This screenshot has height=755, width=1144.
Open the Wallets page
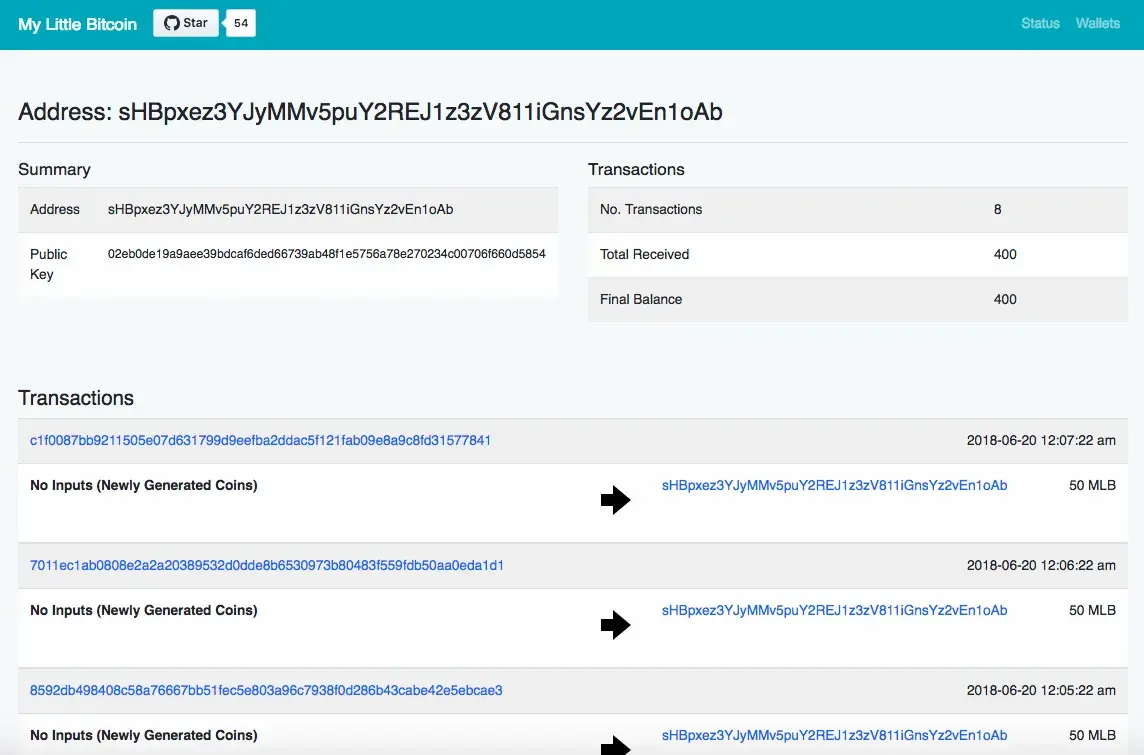[1097, 23]
